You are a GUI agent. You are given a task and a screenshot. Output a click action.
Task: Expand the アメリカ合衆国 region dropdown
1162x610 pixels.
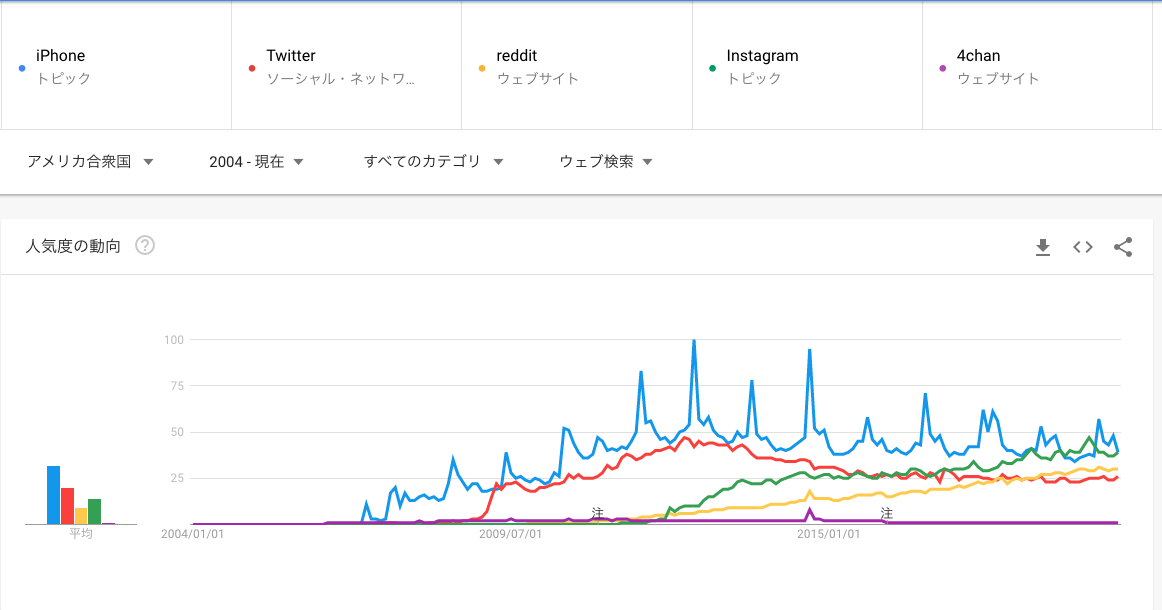click(x=91, y=161)
